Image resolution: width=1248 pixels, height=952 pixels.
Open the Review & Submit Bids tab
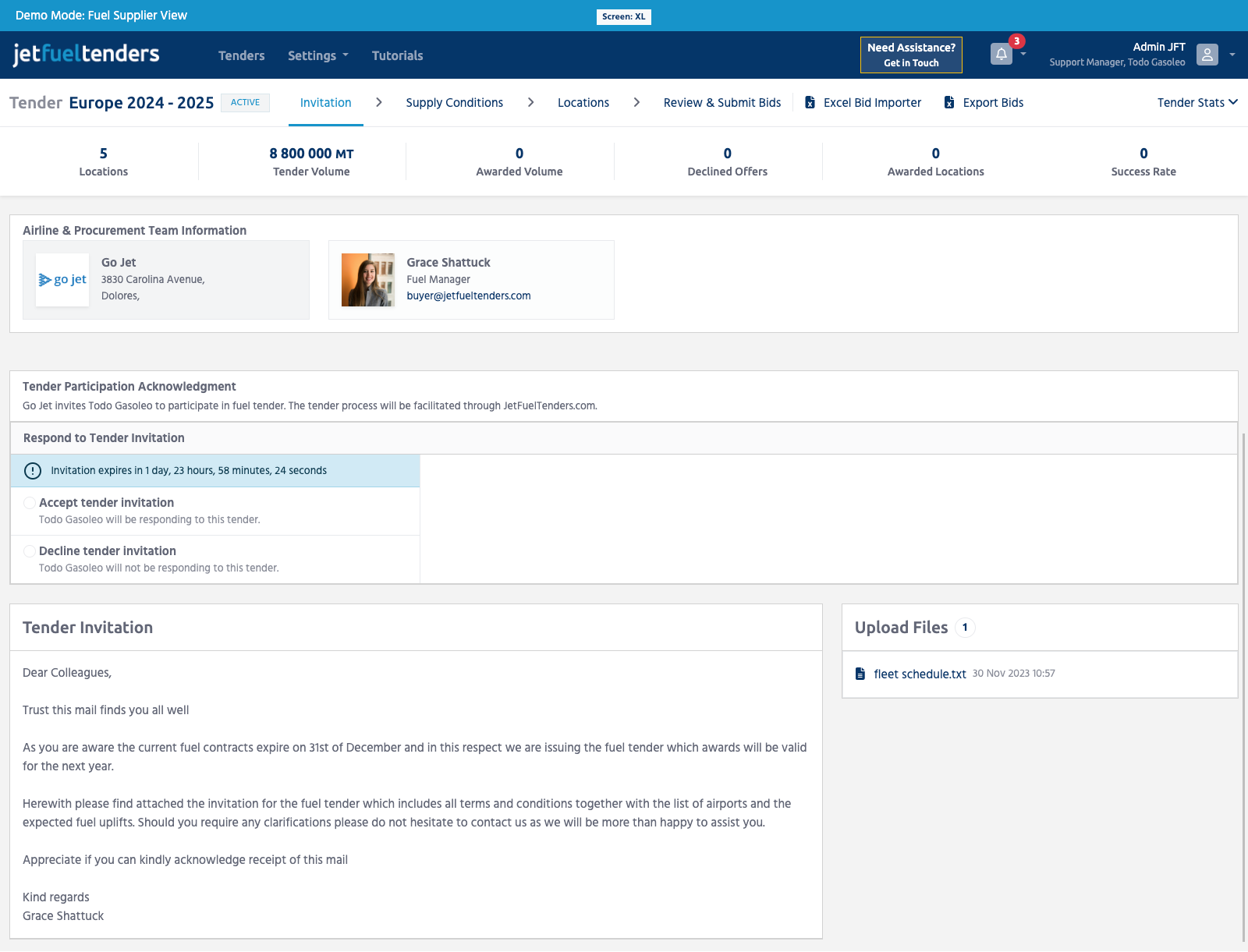[x=721, y=103]
